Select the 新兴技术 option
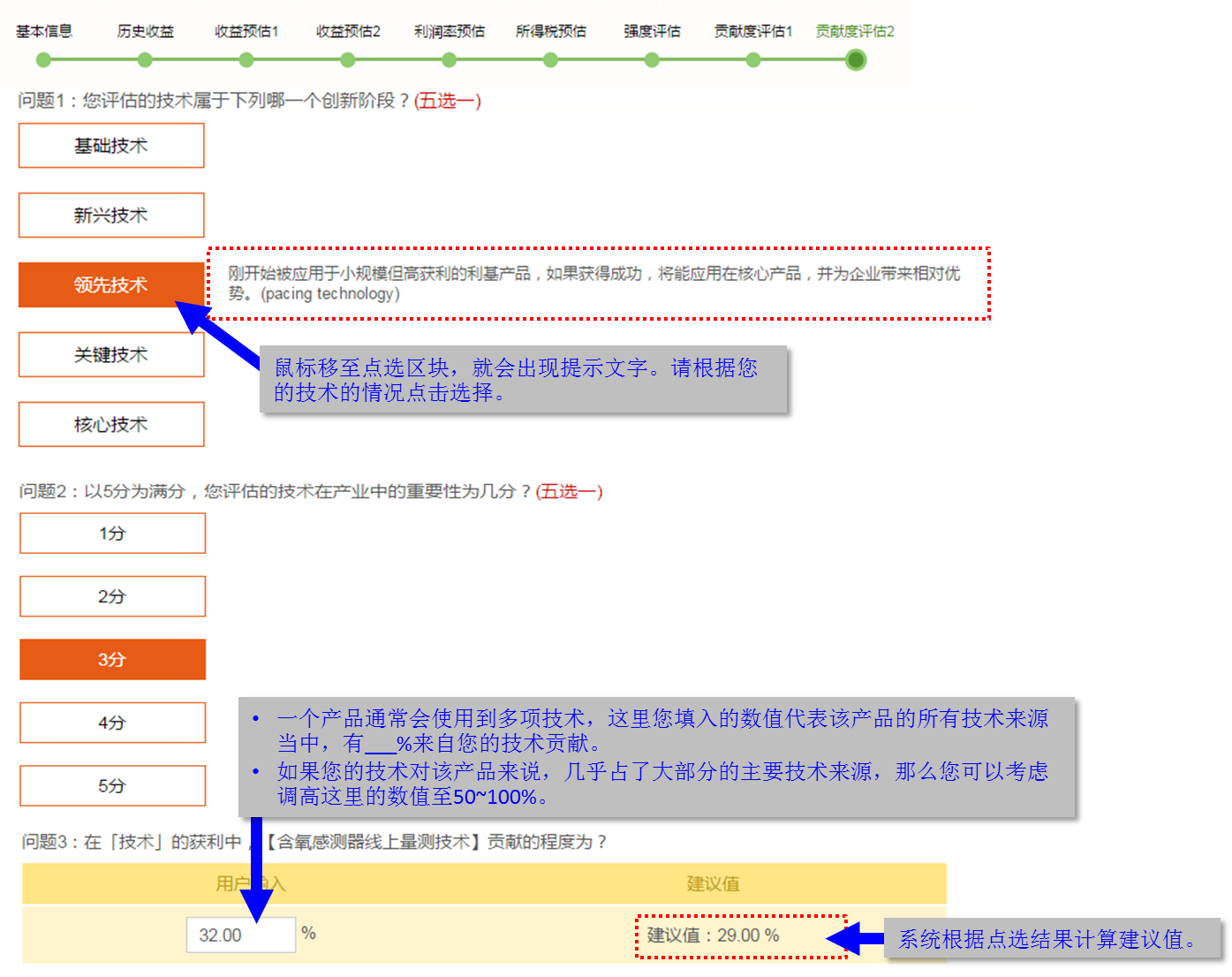1232x977 pixels. click(111, 216)
